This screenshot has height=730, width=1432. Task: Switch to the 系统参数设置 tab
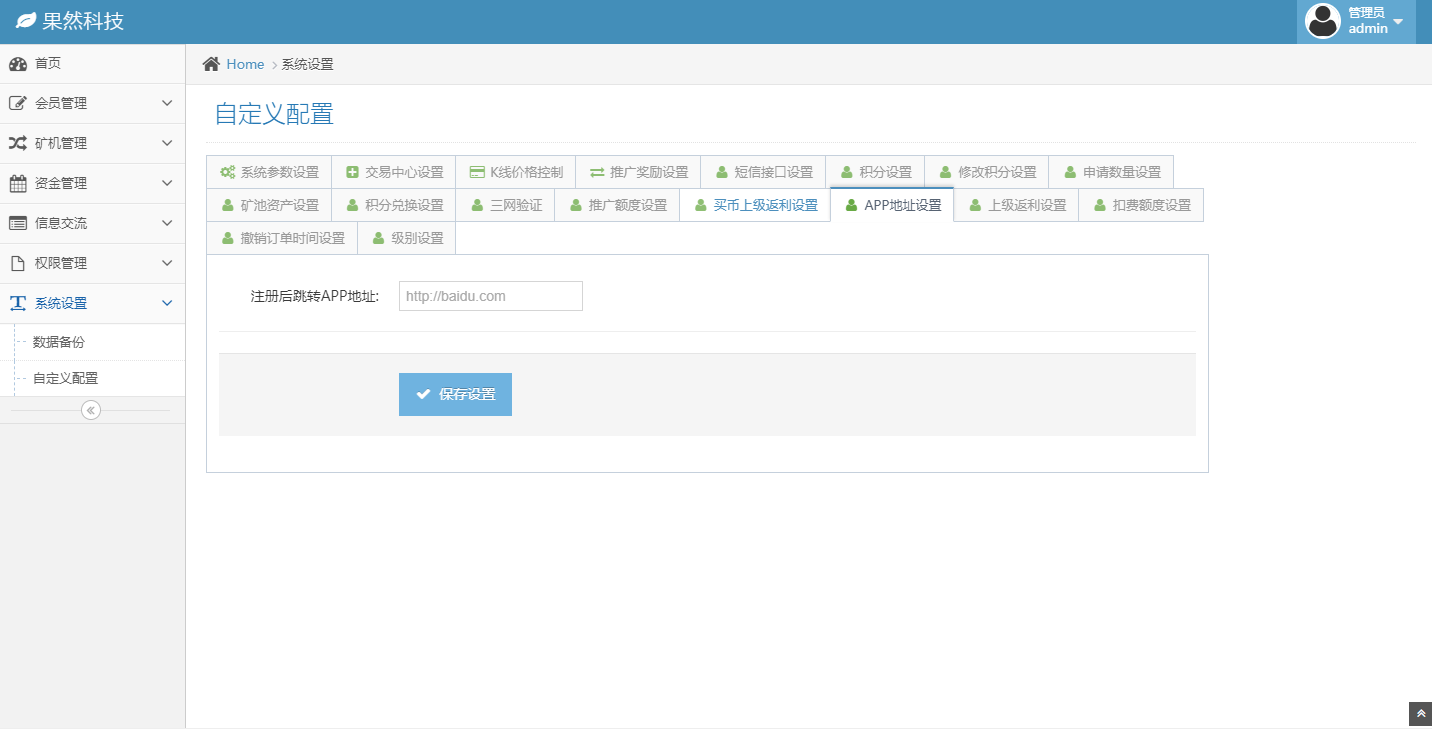(x=269, y=172)
